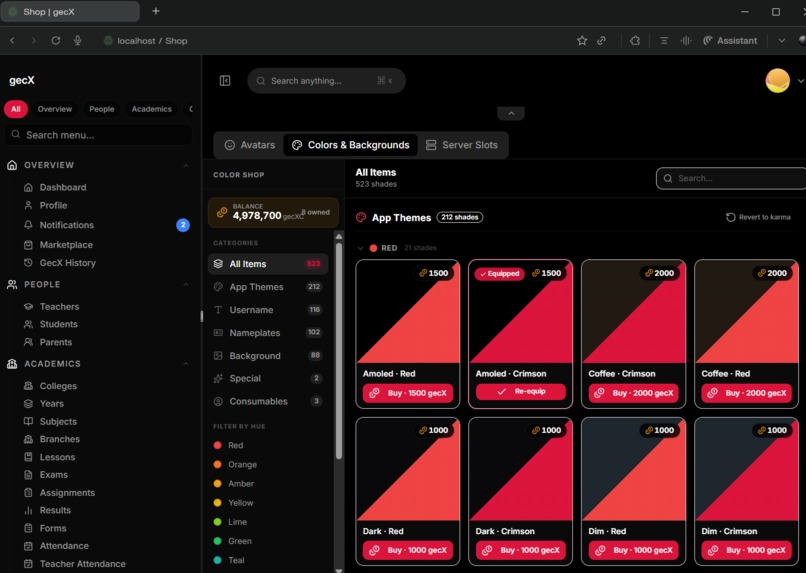This screenshot has height=573, width=806.
Task: Select the Username category
Action: (268, 310)
